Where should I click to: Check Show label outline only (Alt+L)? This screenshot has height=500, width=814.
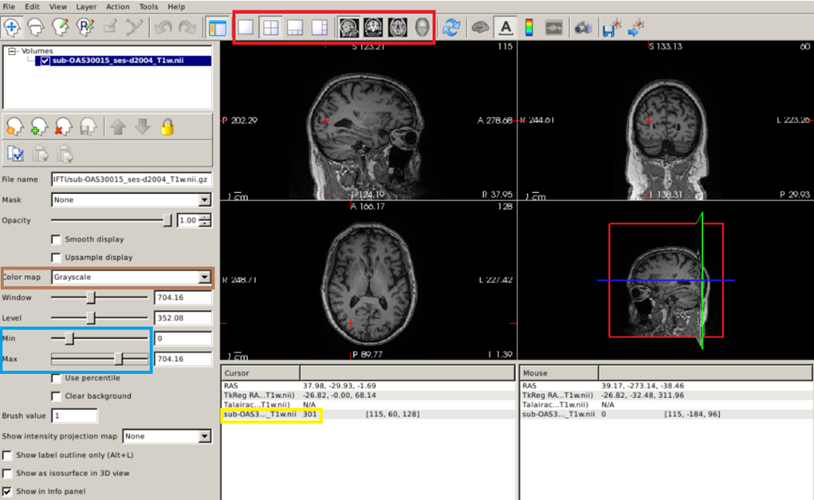pos(7,455)
